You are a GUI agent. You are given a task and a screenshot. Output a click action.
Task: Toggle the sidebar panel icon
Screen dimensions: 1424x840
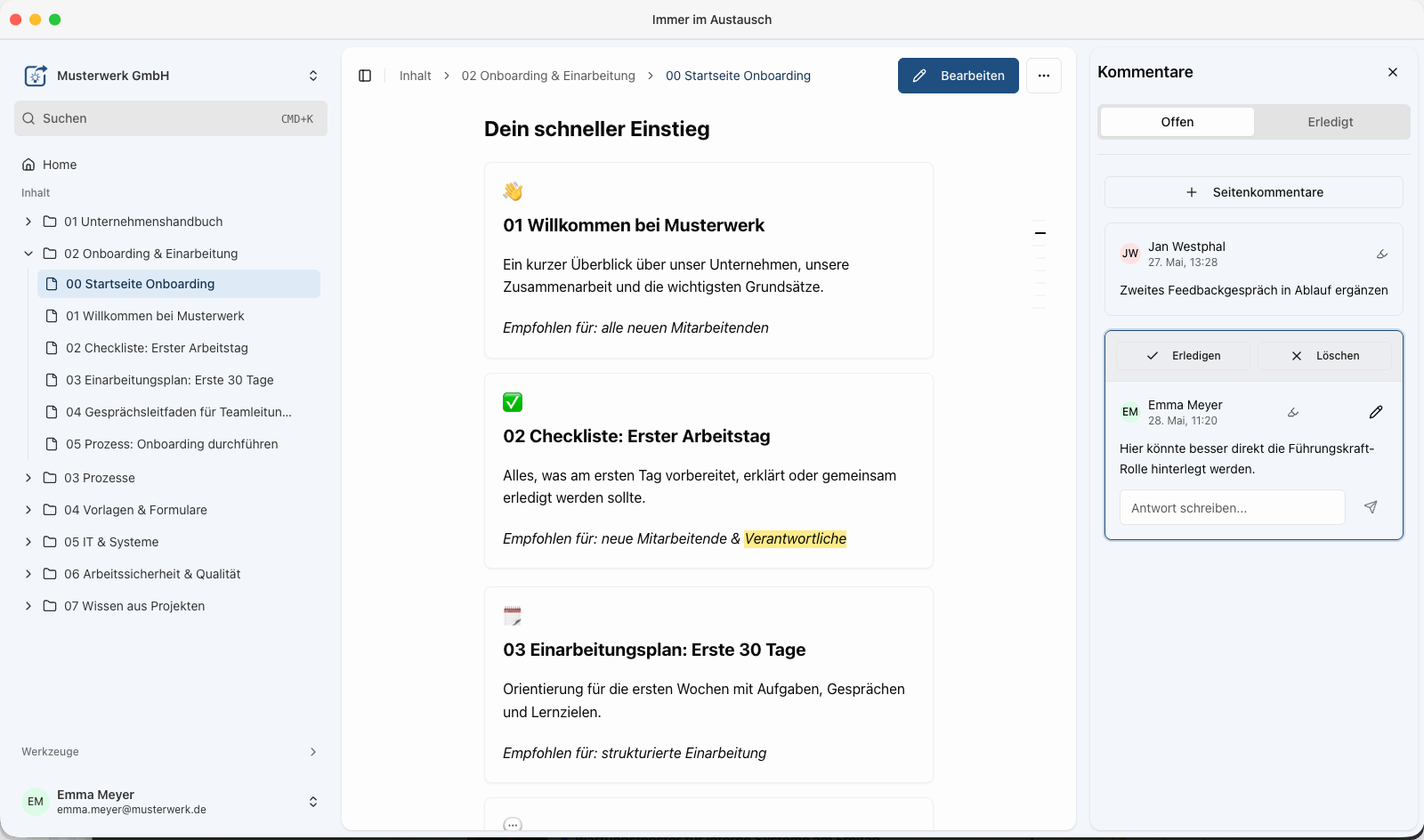tap(365, 76)
